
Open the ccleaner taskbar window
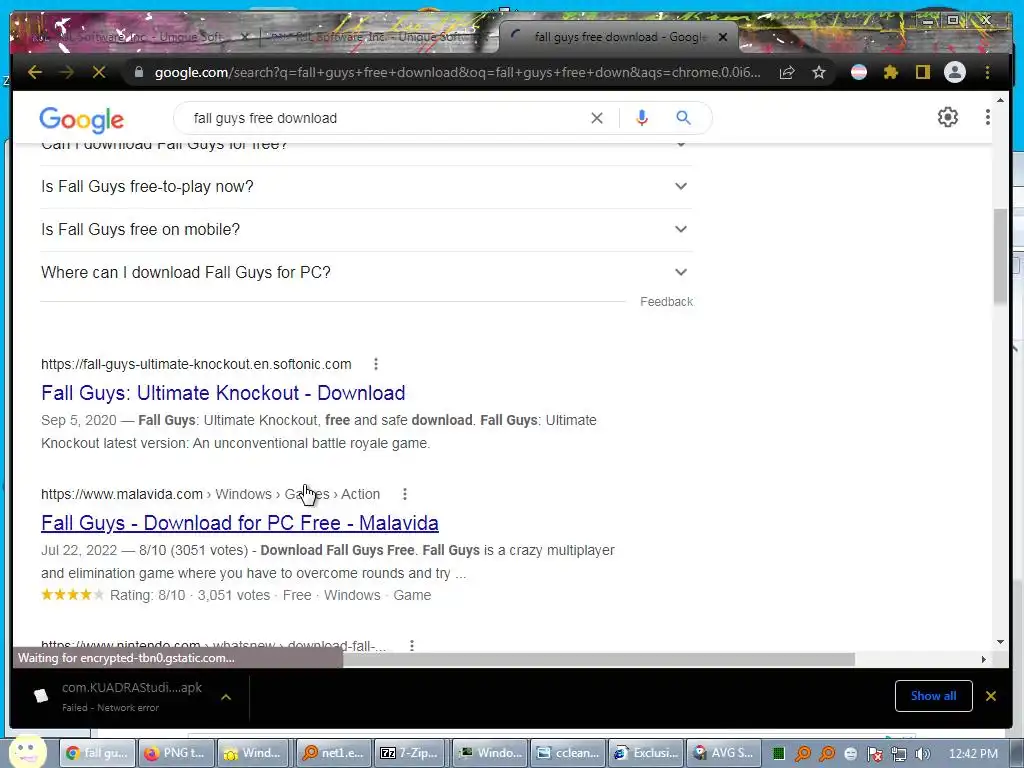click(568, 754)
